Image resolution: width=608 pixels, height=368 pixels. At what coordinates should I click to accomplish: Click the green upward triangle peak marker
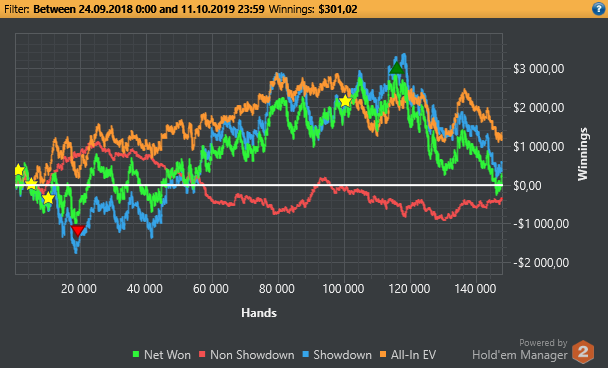point(397,68)
